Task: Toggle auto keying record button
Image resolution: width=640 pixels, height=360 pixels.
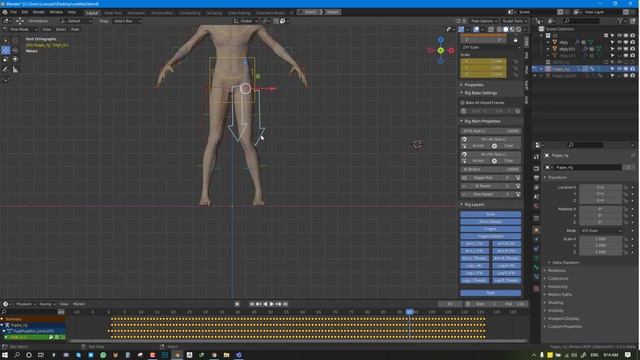Action: pyautogui.click(x=237, y=304)
